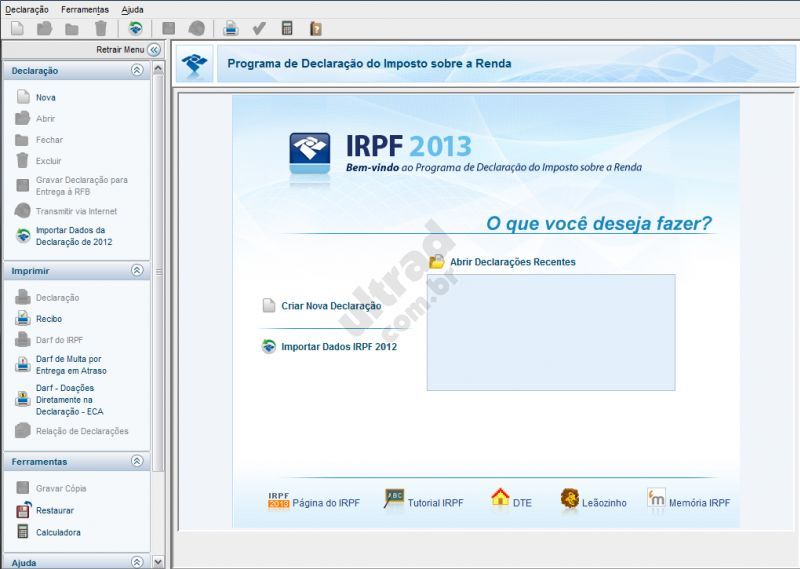The image size is (800, 569).
Task: Click the sidebar scrollbar down arrow
Action: click(157, 562)
